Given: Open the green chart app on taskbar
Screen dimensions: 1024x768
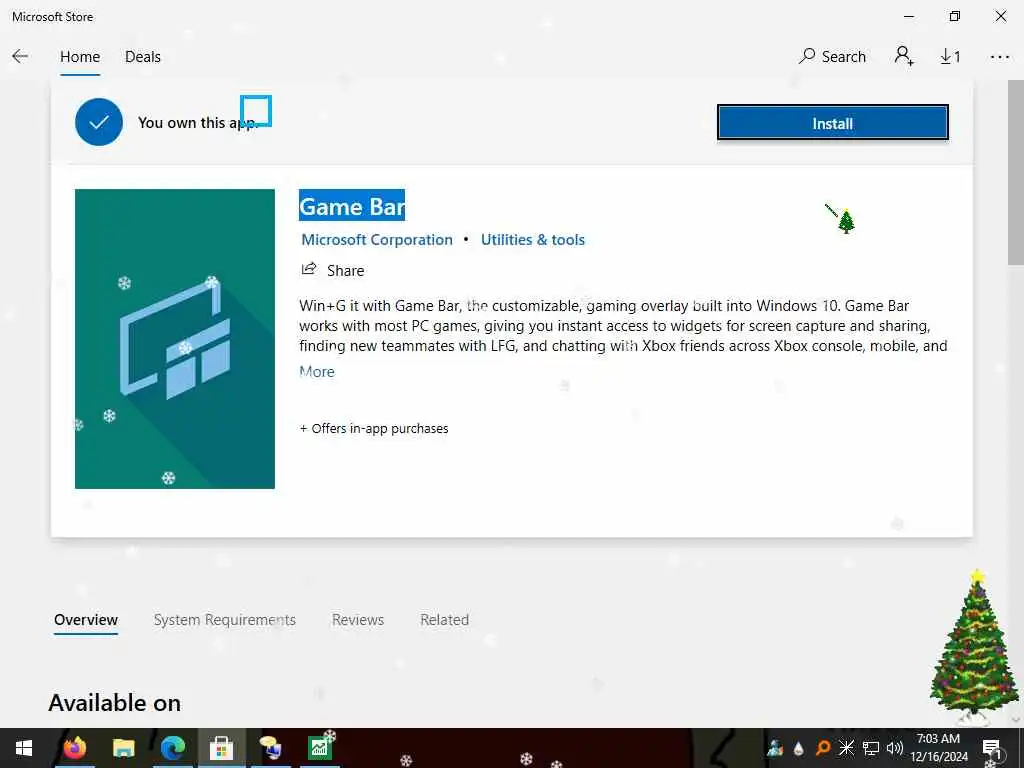Looking at the screenshot, I should pos(320,748).
